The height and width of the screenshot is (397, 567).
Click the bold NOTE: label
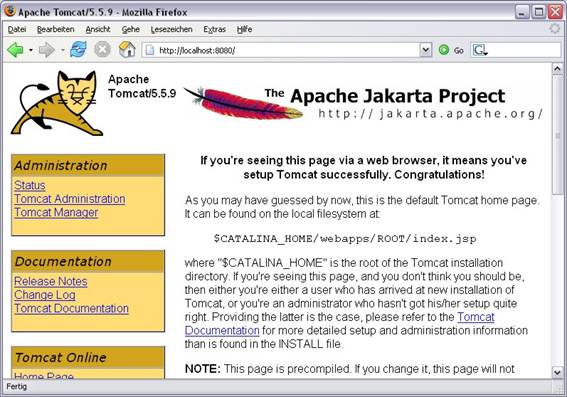coord(202,369)
